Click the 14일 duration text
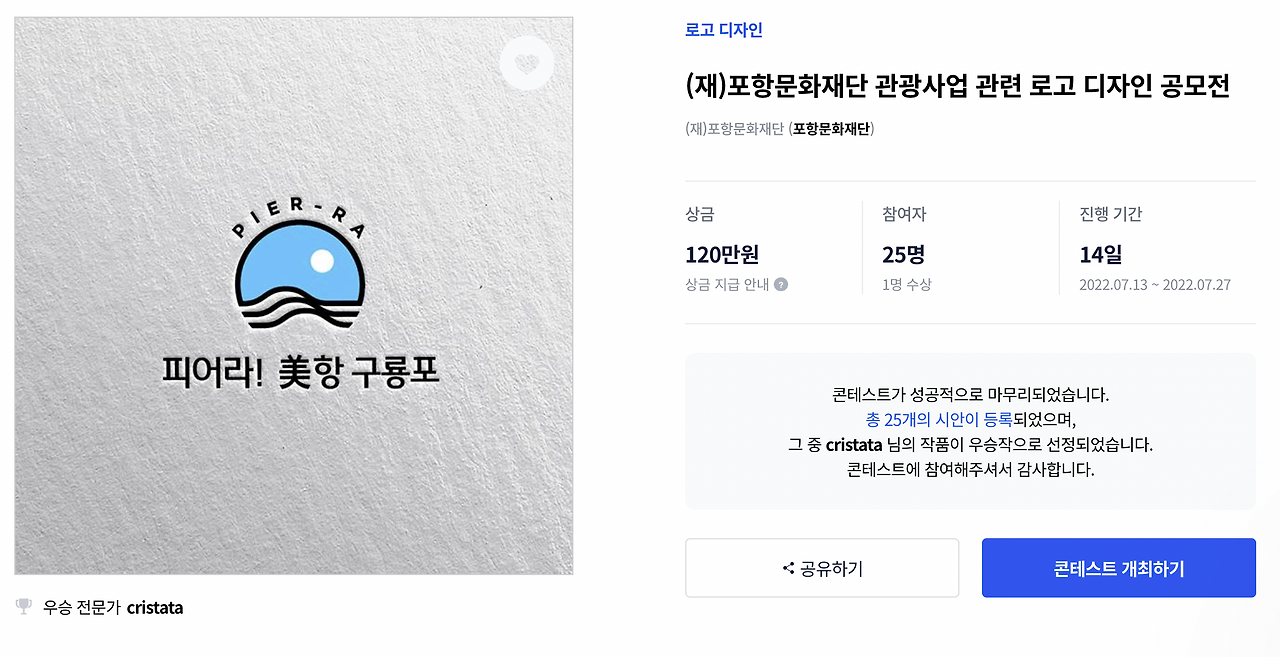Image resolution: width=1280 pixels, height=657 pixels. pos(1100,254)
